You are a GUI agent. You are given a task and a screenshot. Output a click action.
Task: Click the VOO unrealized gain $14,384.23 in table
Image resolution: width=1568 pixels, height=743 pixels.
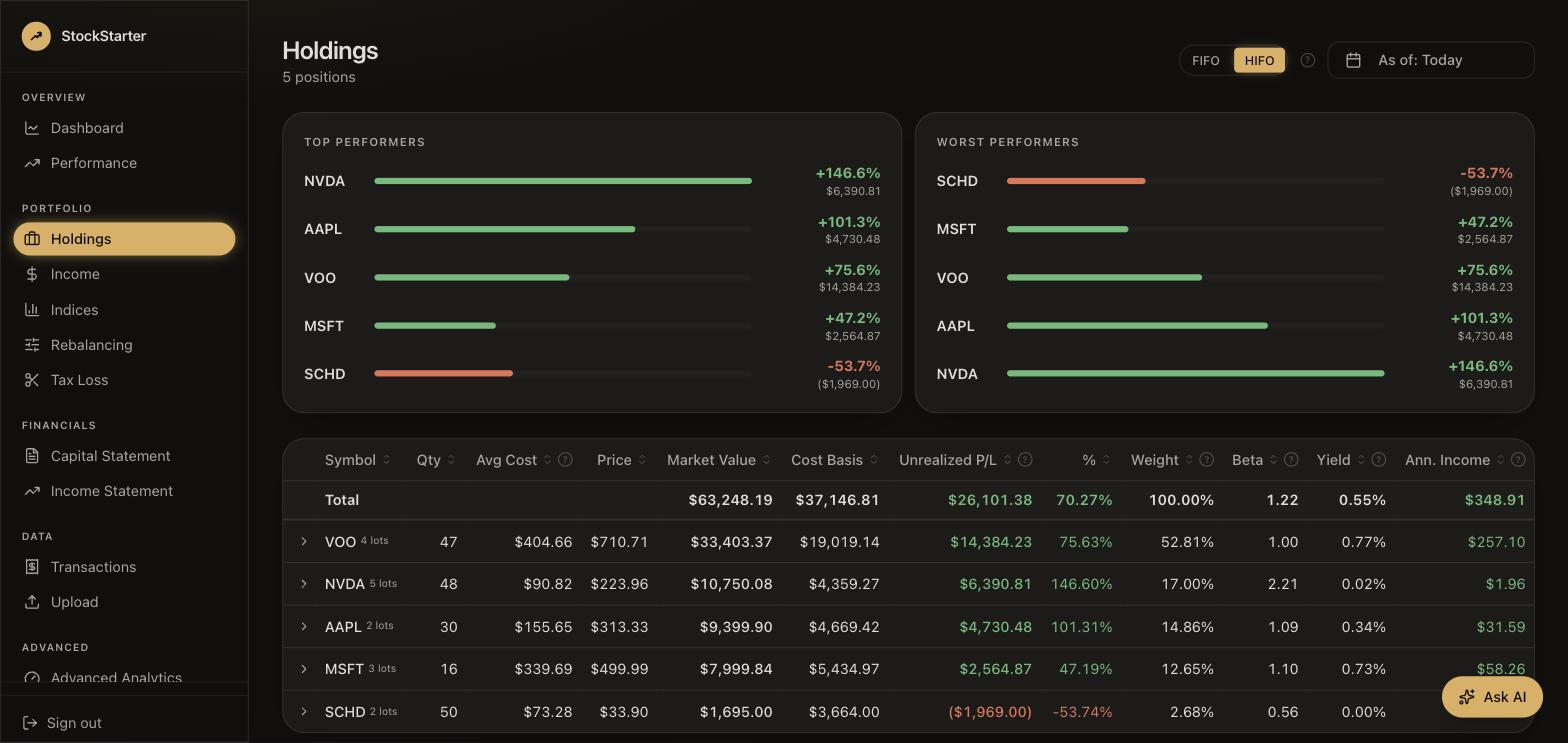point(990,542)
